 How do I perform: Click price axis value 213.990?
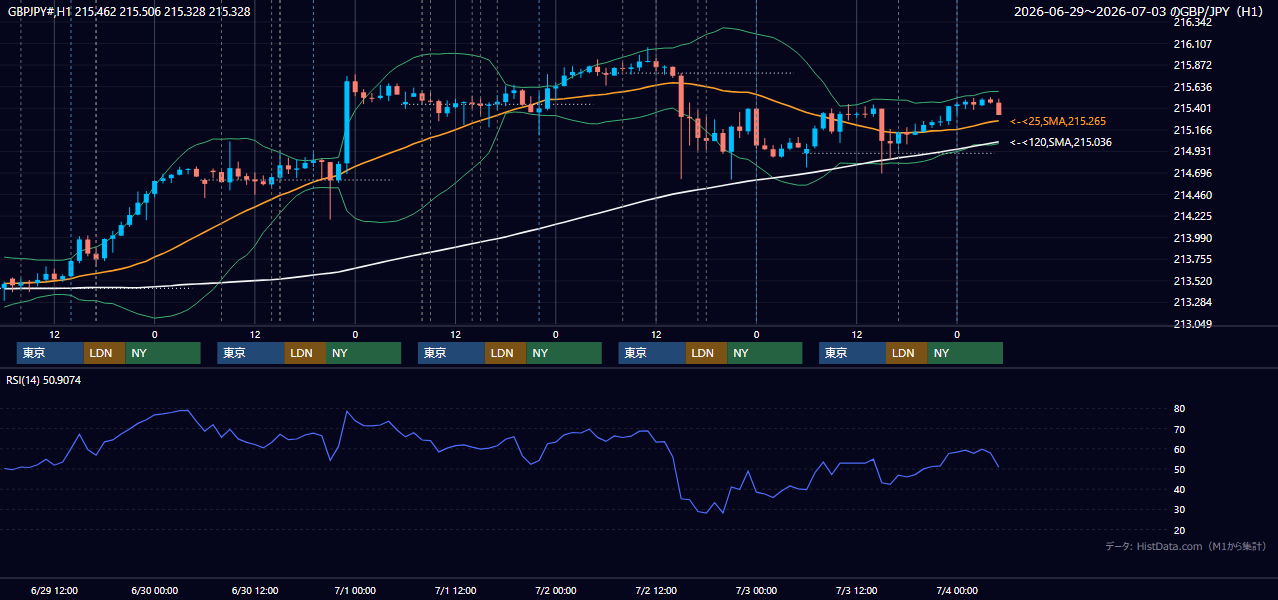tap(1192, 238)
